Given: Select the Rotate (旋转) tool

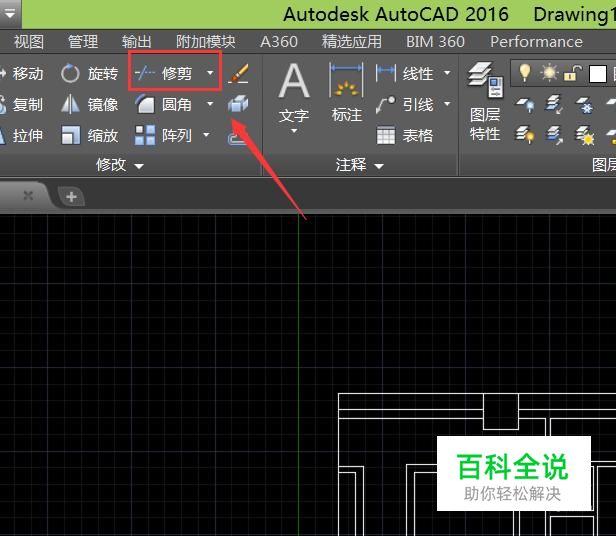Looking at the screenshot, I should tap(90, 73).
